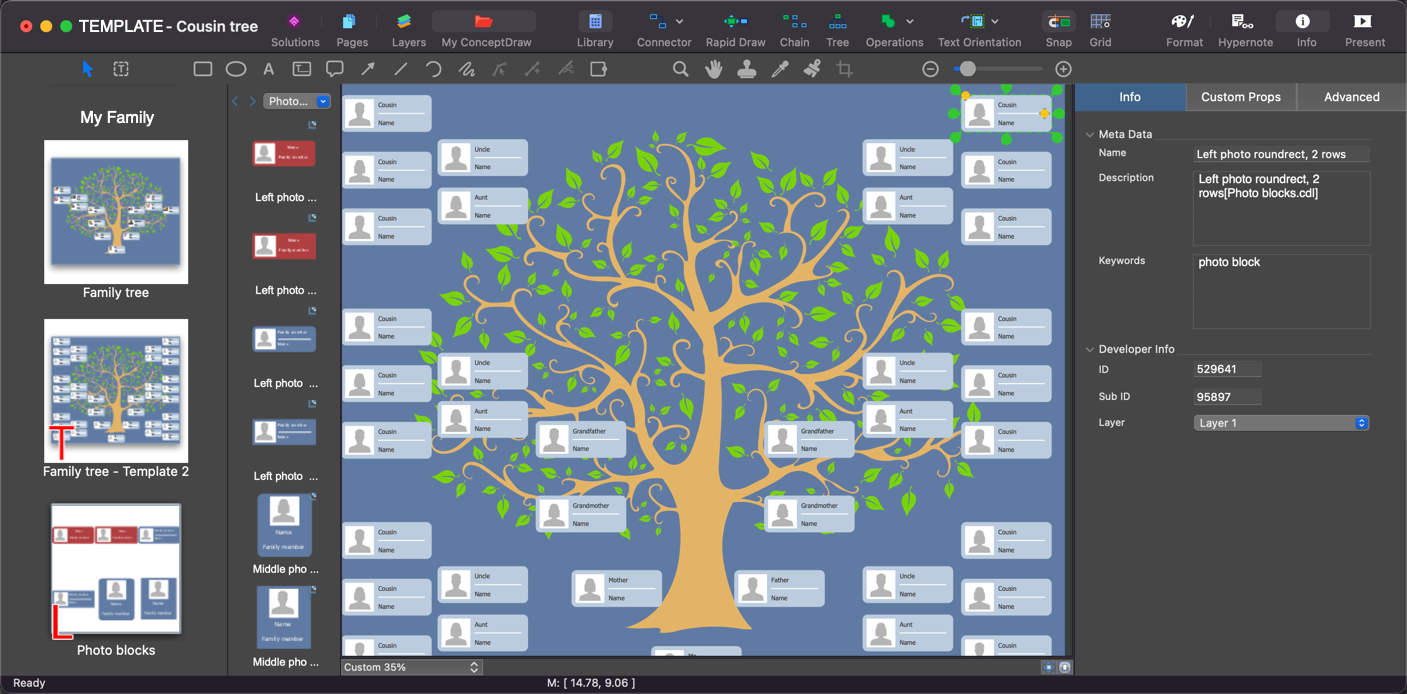The height and width of the screenshot is (694, 1407).
Task: Select the Rectangle shape tool
Action: click(x=203, y=69)
